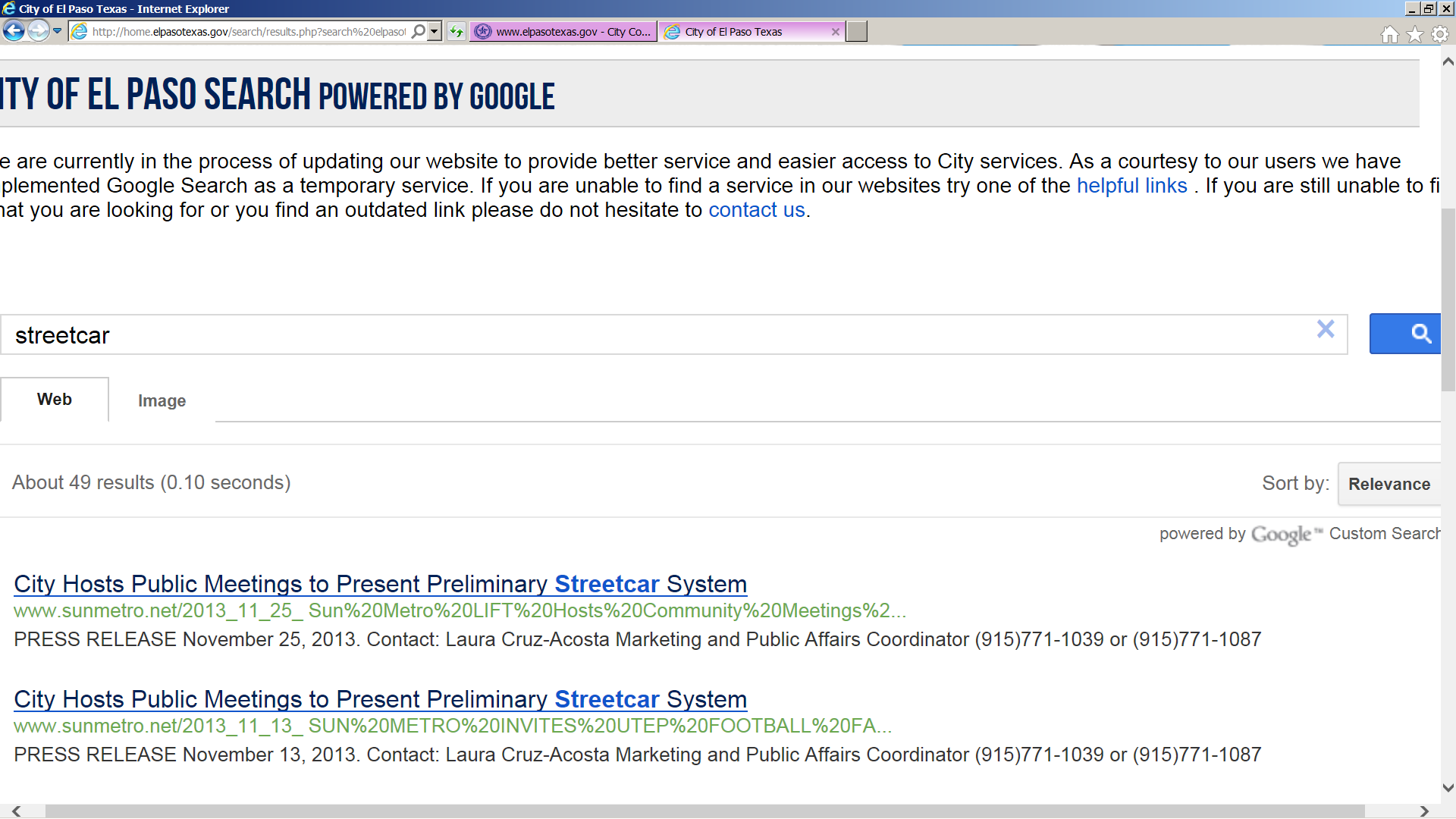Open the Favorites star icon
Viewport: 1456px width, 819px height.
[x=1414, y=34]
